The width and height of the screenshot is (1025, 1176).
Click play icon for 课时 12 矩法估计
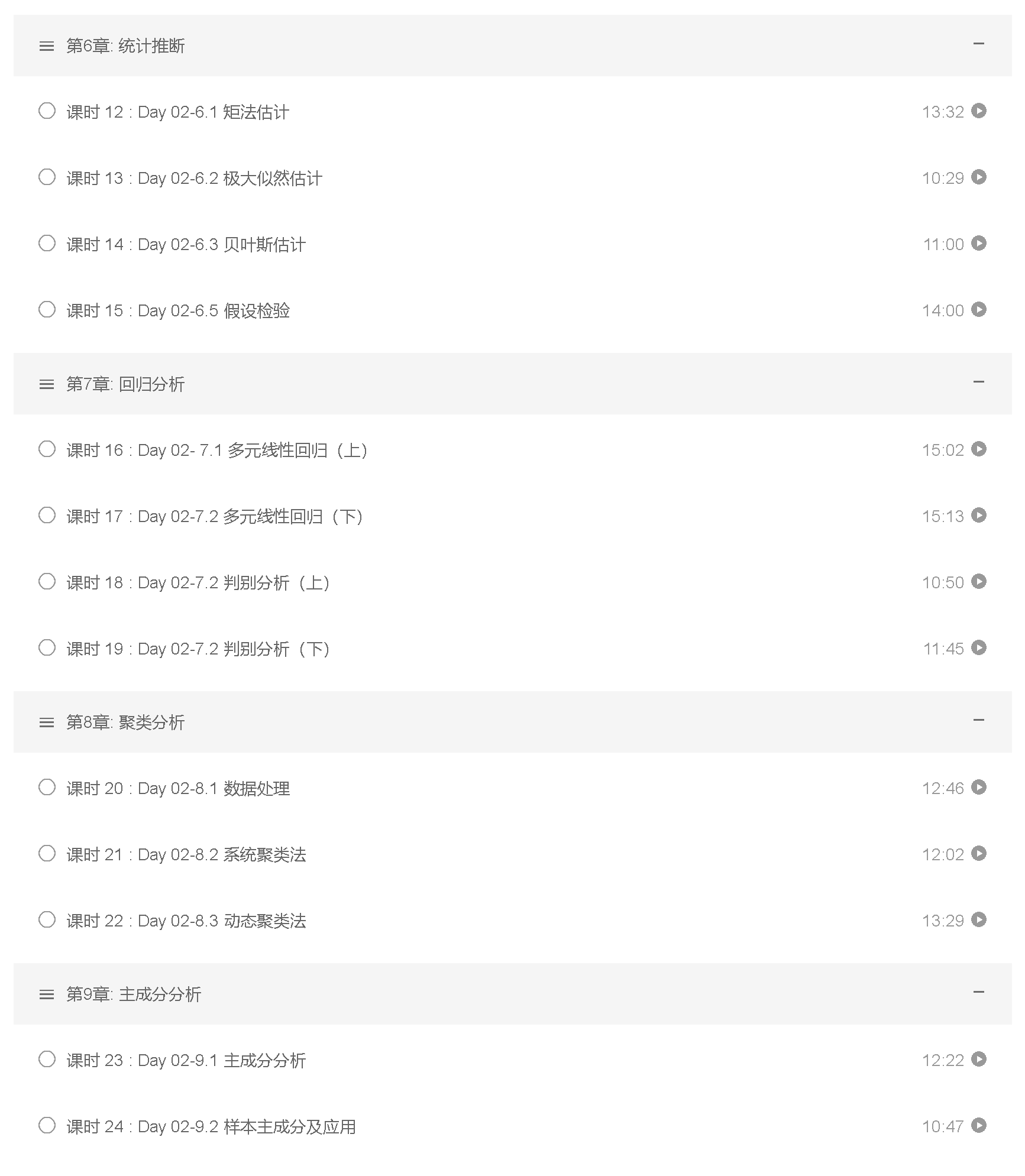pyautogui.click(x=979, y=111)
